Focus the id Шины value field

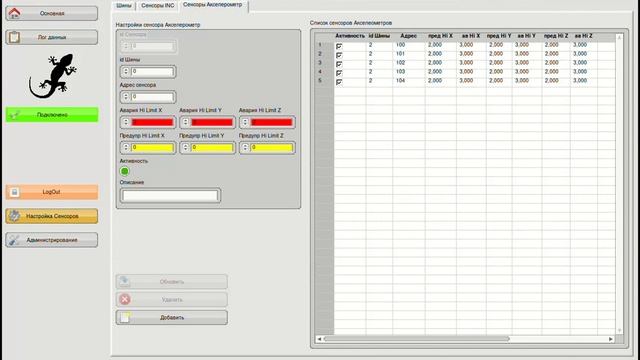[x=152, y=72]
